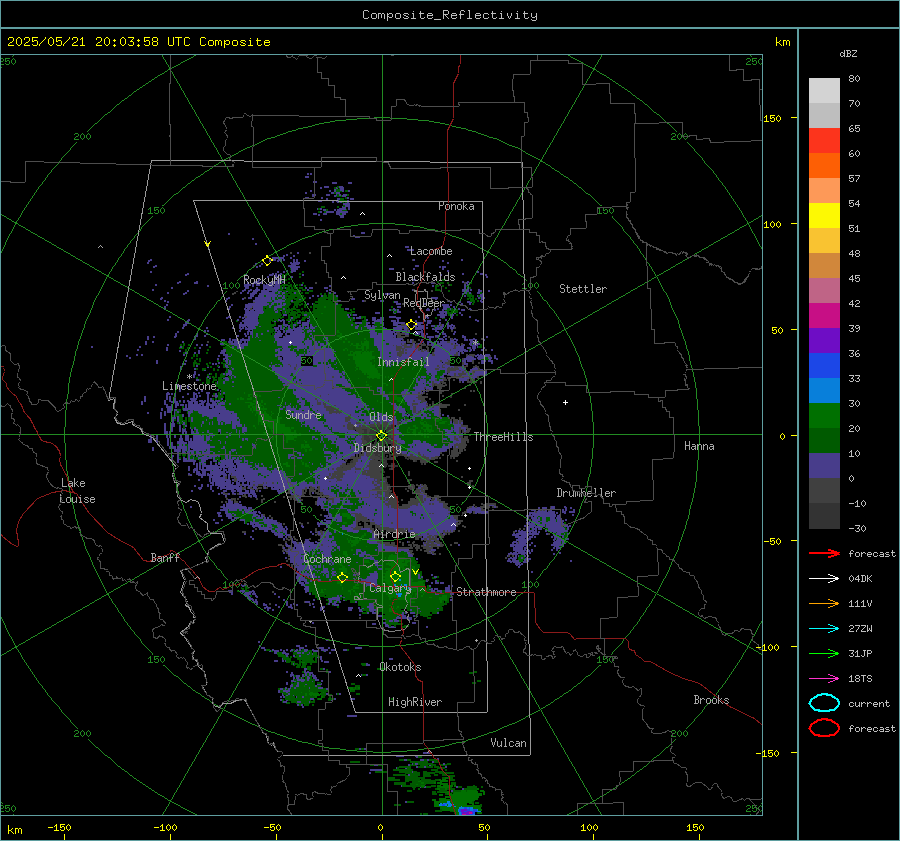The width and height of the screenshot is (900, 841).
Task: Select the 'current' legend label
Action: tap(869, 703)
